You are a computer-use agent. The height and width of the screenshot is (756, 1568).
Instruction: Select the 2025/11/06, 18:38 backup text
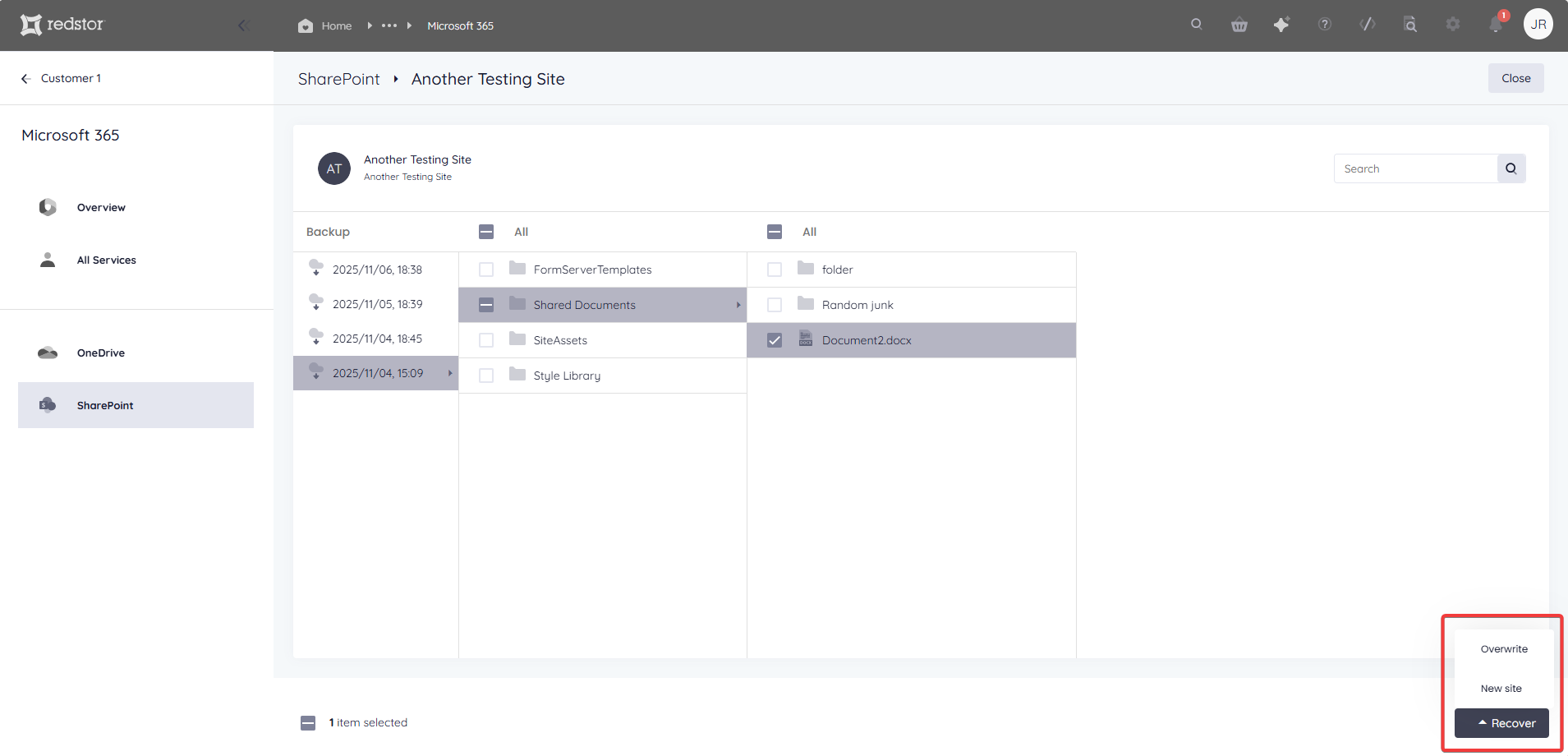coord(377,270)
